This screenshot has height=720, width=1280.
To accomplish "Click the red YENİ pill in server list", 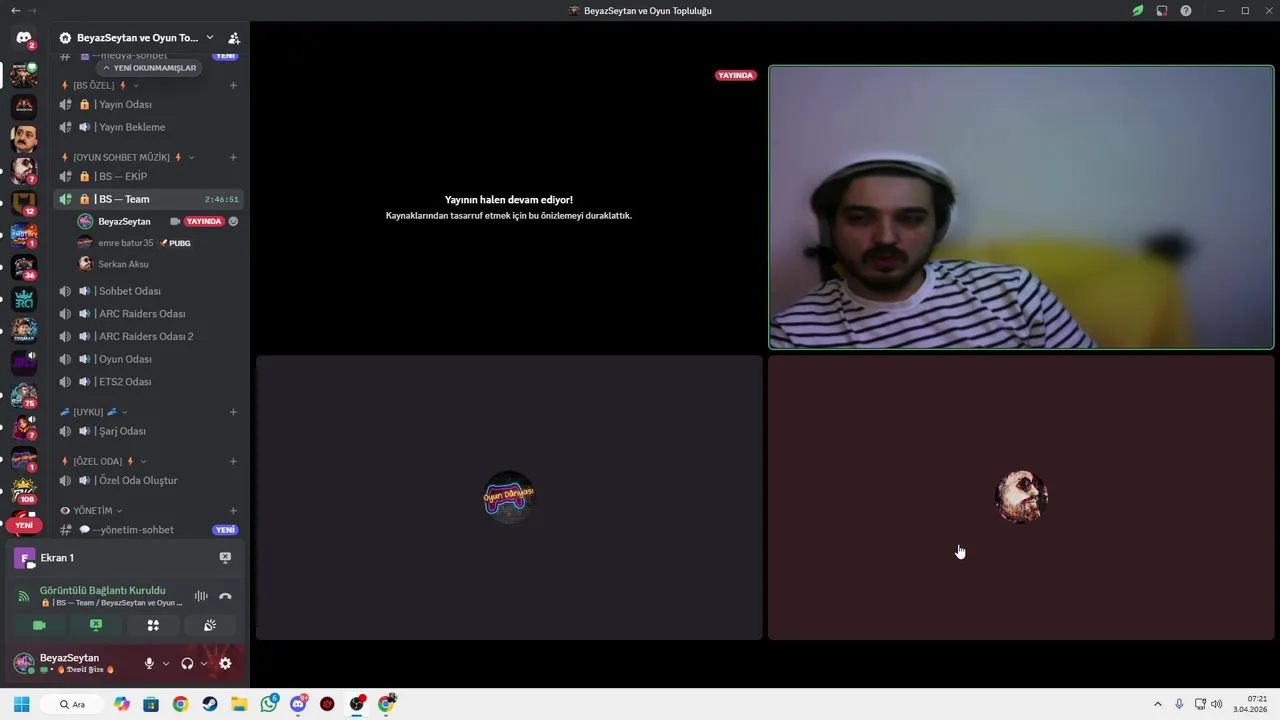I will [x=24, y=525].
